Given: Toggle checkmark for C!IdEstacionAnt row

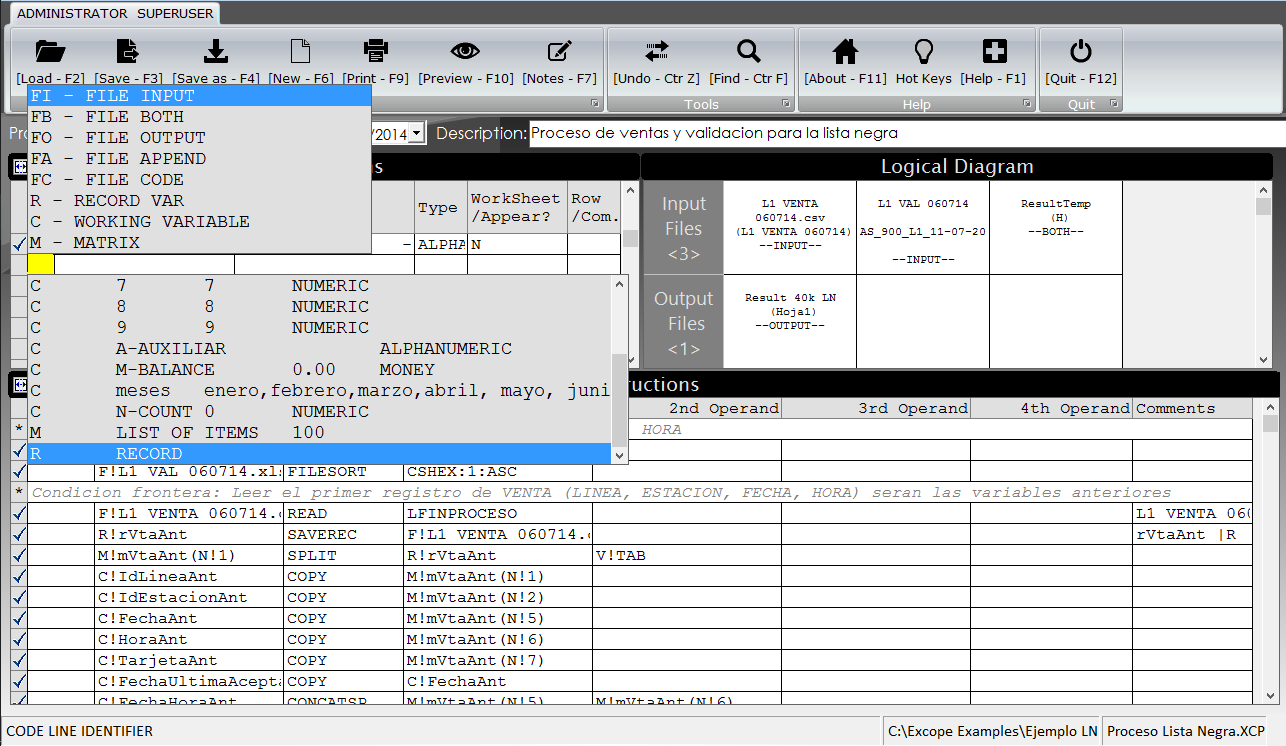Looking at the screenshot, I should (19, 597).
